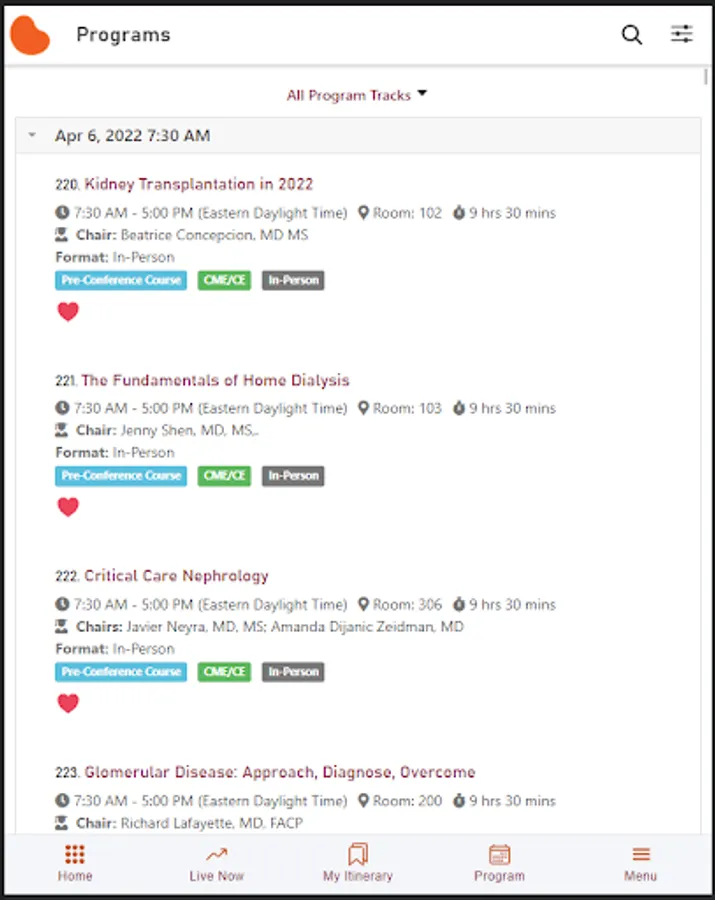Image resolution: width=715 pixels, height=900 pixels.
Task: Open Critical Care Nephrology session link
Action: 176,576
